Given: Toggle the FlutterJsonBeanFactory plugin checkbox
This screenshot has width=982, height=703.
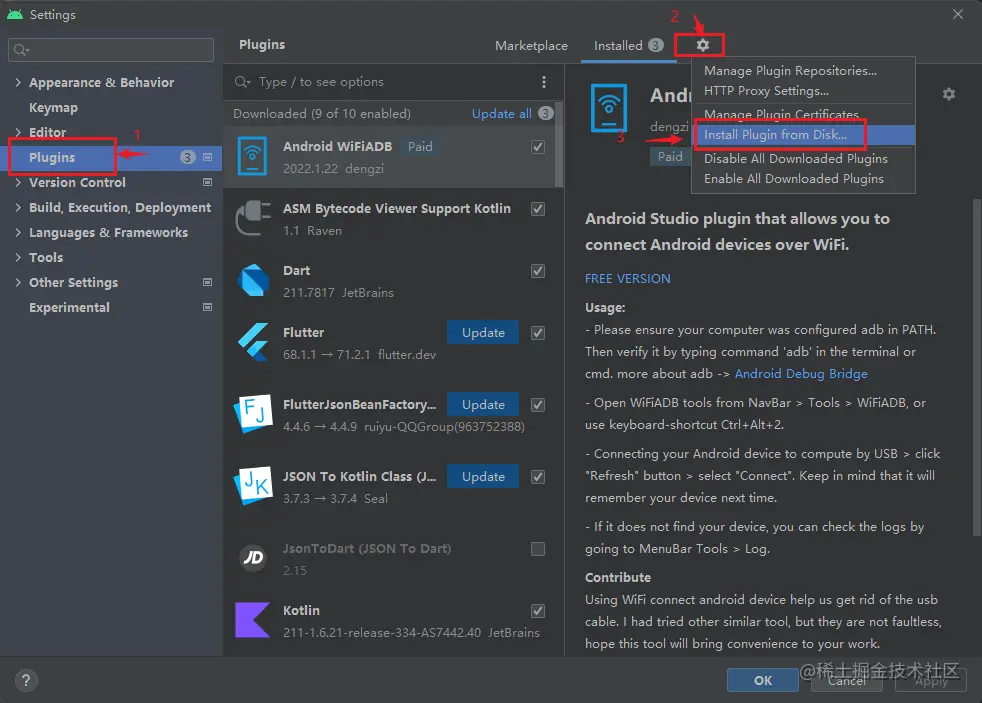Looking at the screenshot, I should tap(538, 404).
